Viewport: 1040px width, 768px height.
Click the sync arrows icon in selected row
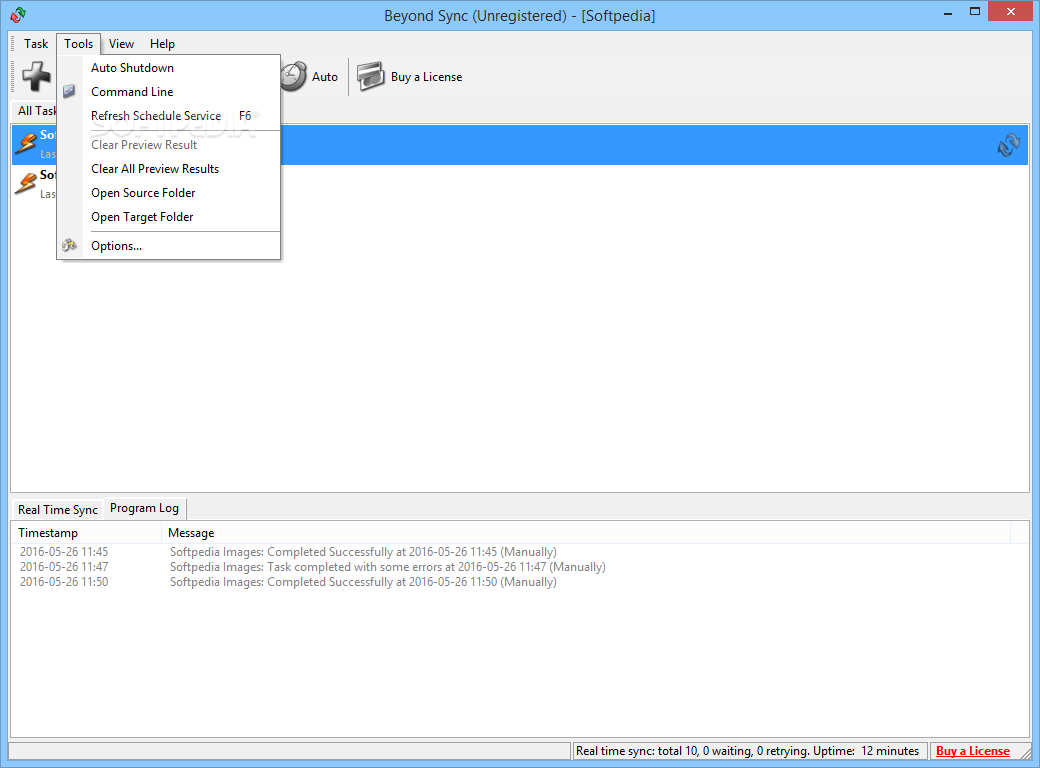[x=1008, y=145]
